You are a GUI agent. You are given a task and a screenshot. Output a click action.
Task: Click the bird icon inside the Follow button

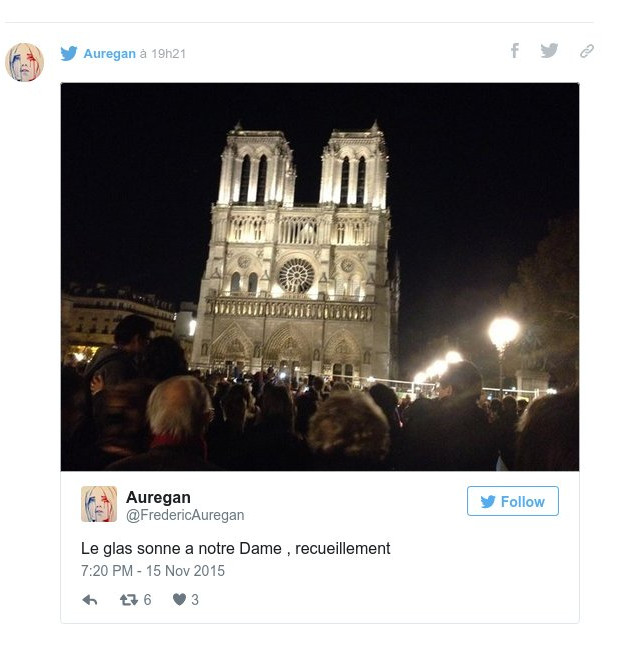(x=488, y=502)
